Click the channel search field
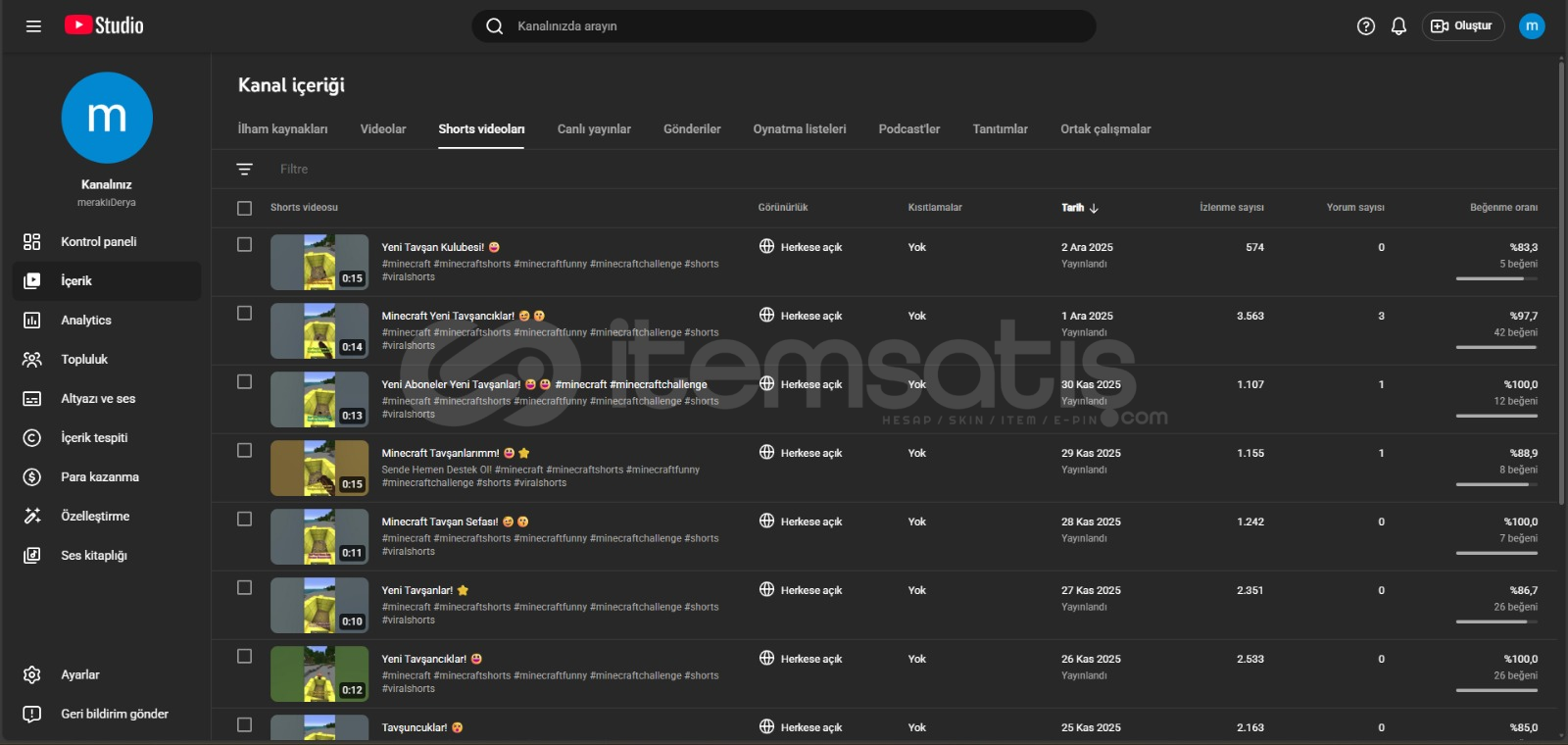 [784, 26]
